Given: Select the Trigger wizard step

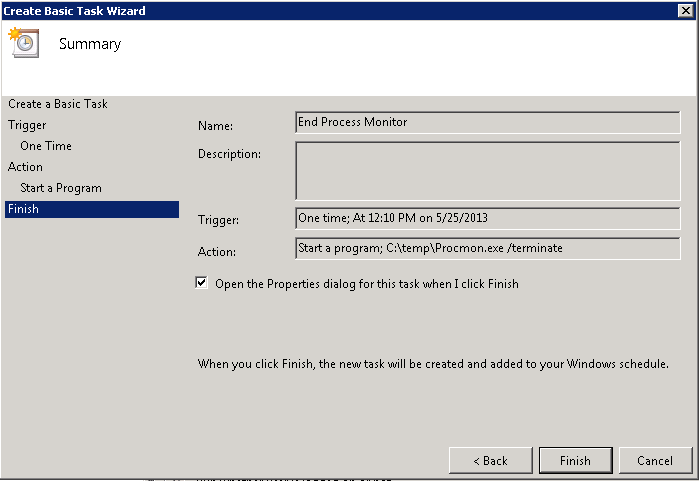Looking at the screenshot, I should 27,125.
